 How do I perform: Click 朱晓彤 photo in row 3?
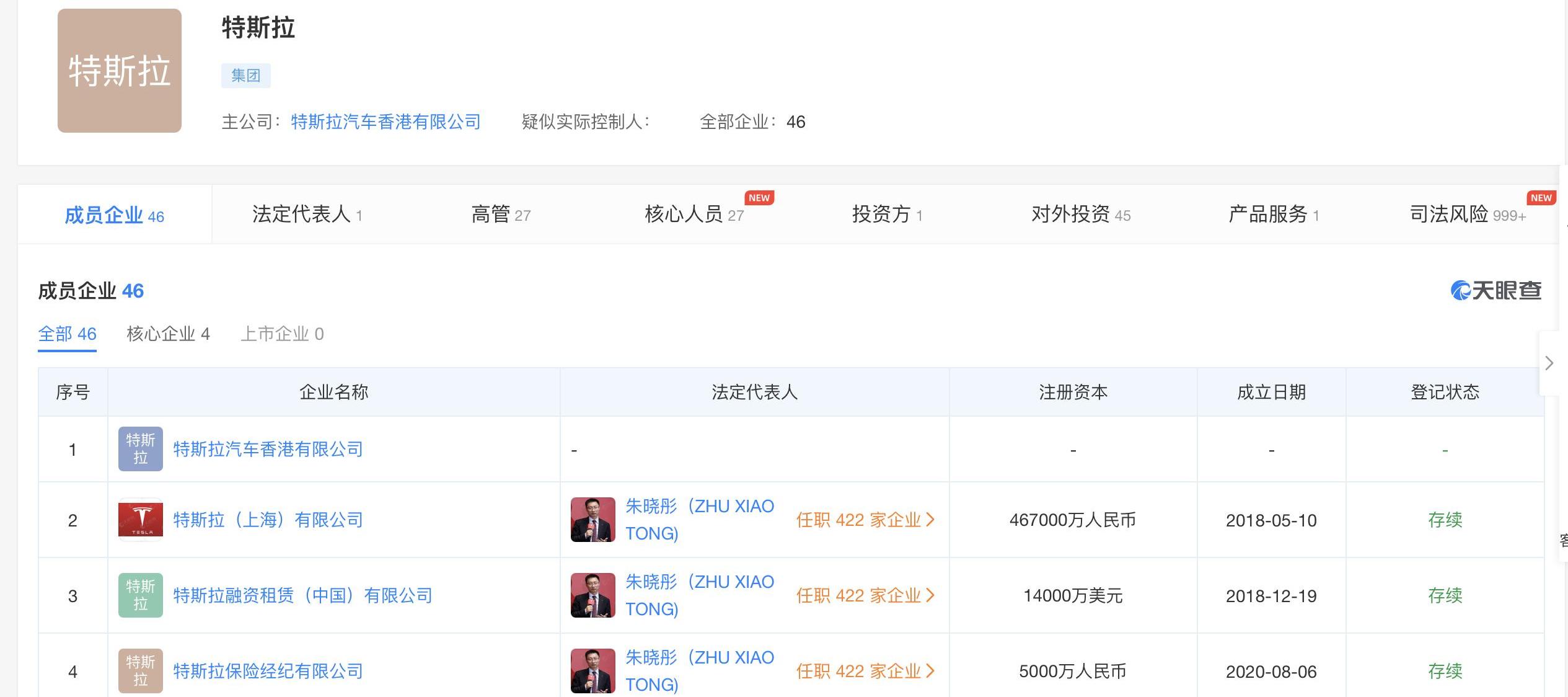coord(592,595)
